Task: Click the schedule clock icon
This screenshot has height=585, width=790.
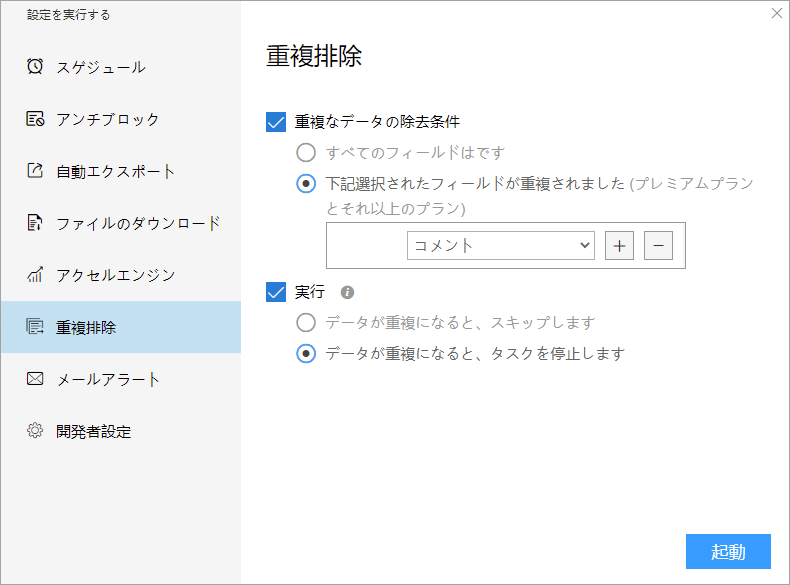Action: tap(35, 67)
